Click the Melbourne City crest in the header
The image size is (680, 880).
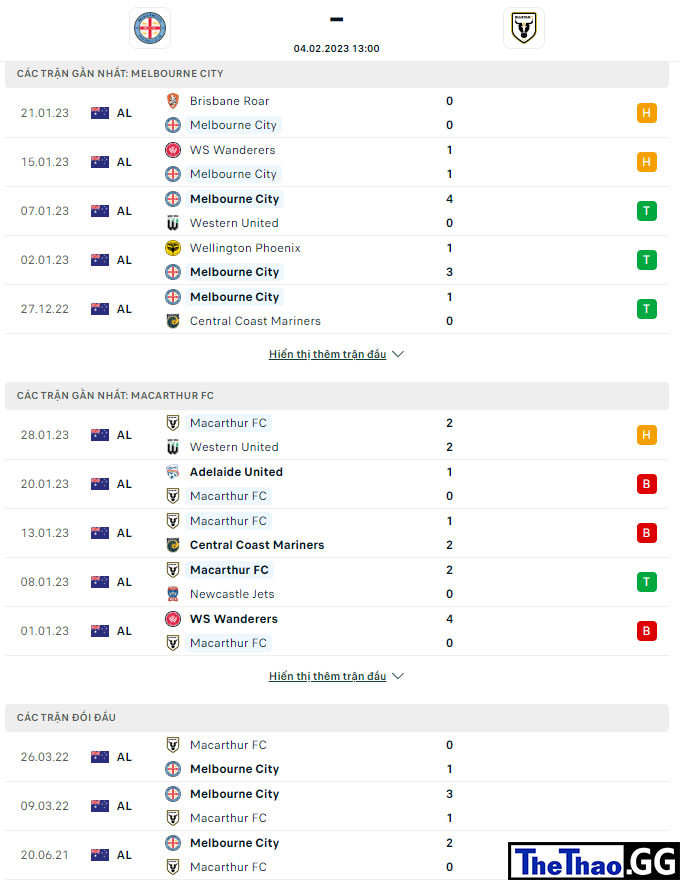click(x=150, y=28)
